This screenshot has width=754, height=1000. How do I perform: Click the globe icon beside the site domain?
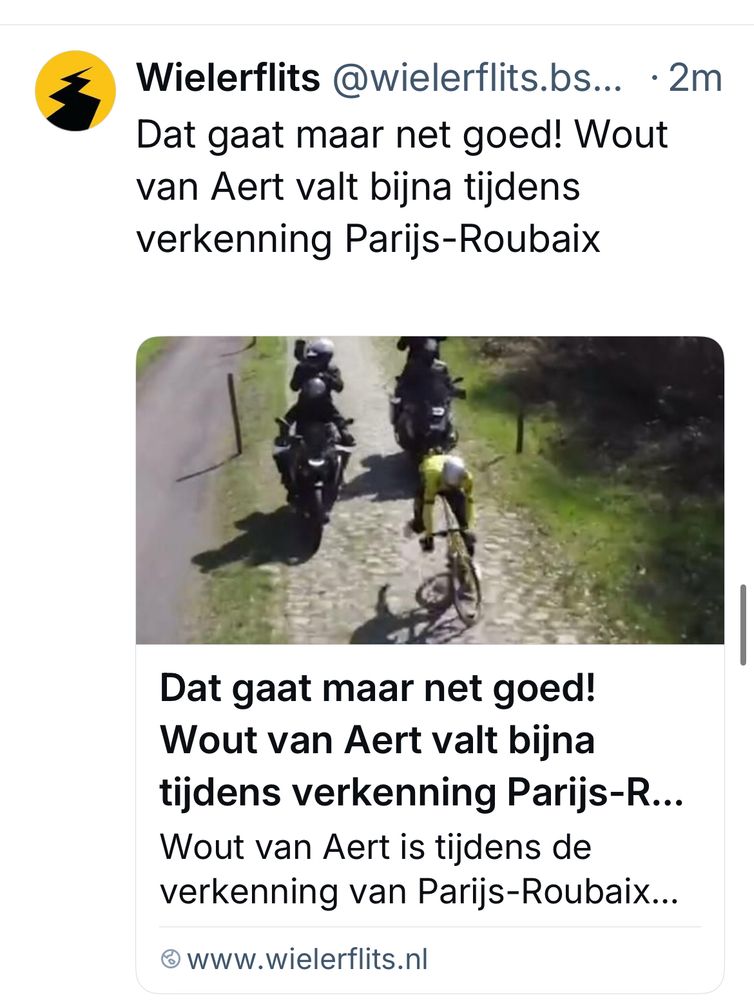coord(170,959)
